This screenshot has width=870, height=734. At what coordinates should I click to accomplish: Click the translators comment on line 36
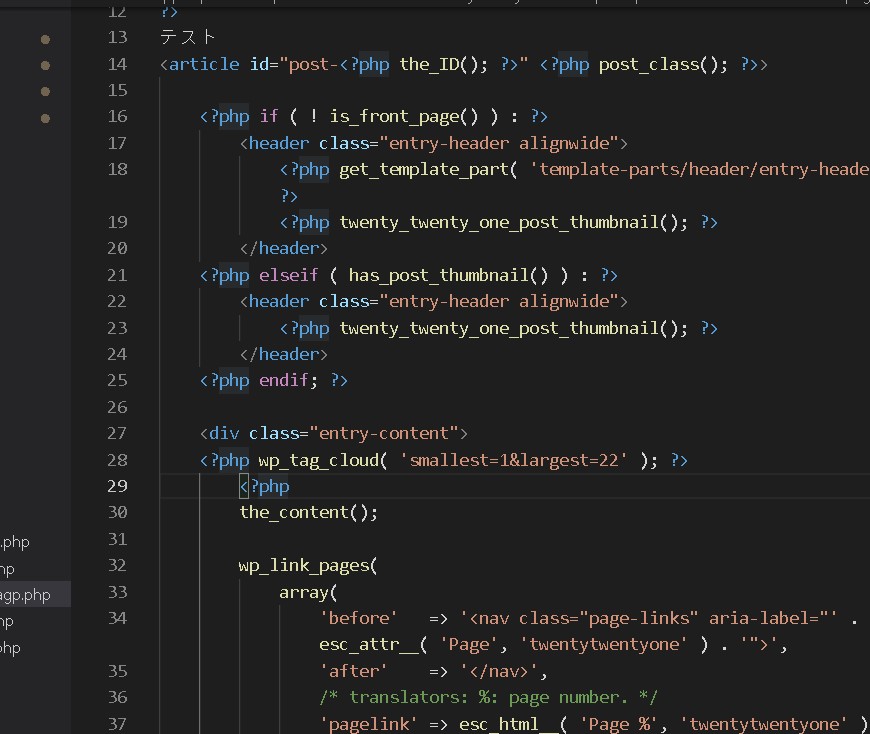pos(488,697)
